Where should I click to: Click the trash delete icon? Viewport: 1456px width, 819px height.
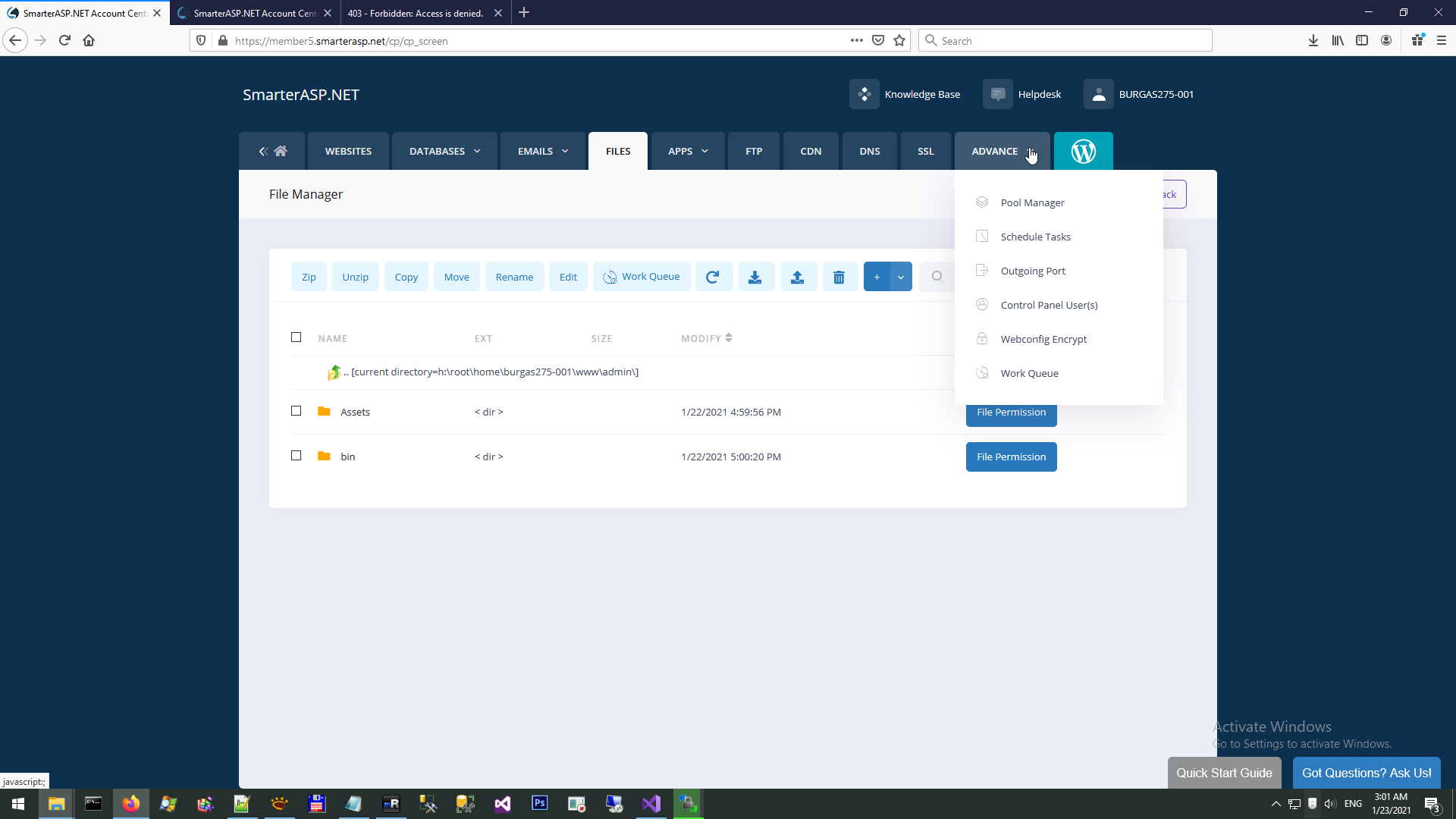click(839, 277)
